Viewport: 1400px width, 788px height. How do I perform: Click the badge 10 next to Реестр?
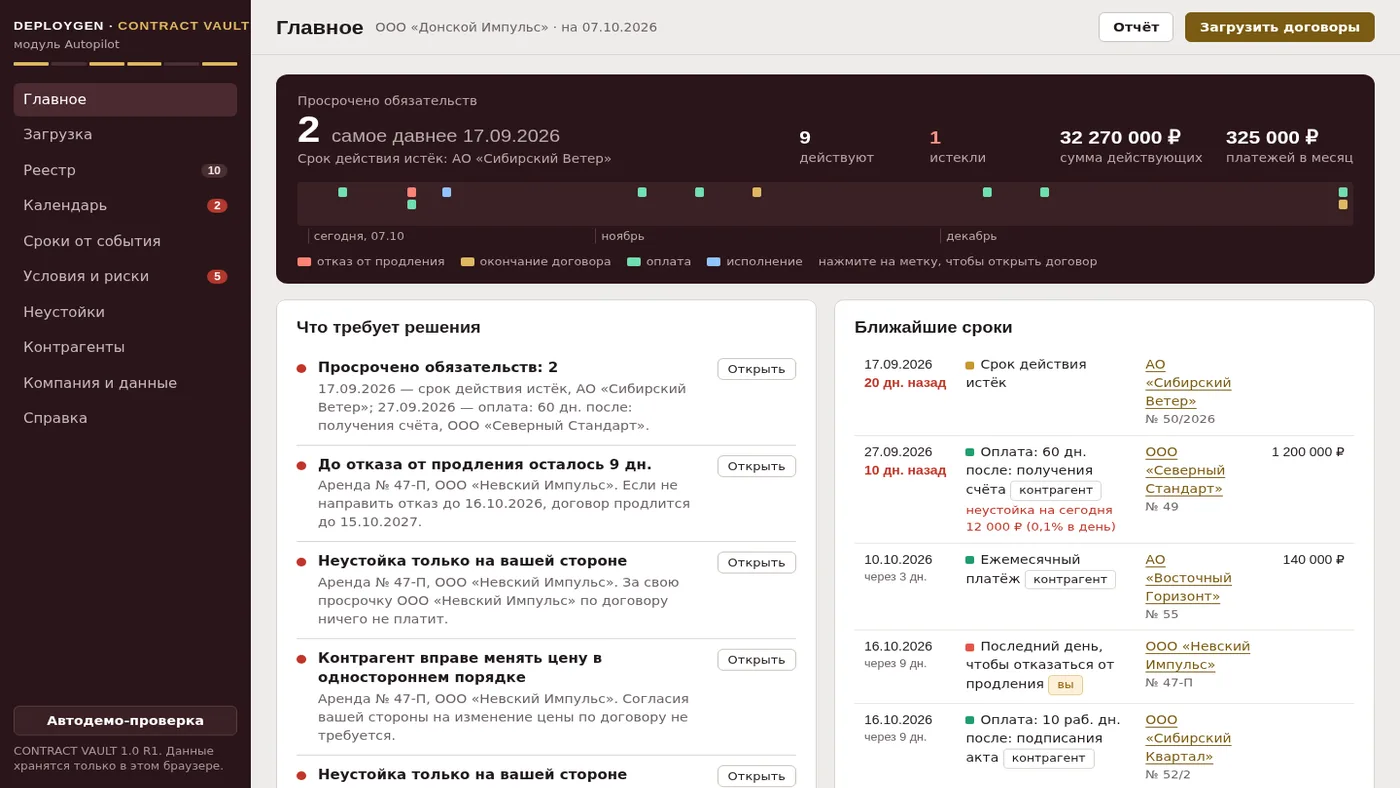[214, 171]
